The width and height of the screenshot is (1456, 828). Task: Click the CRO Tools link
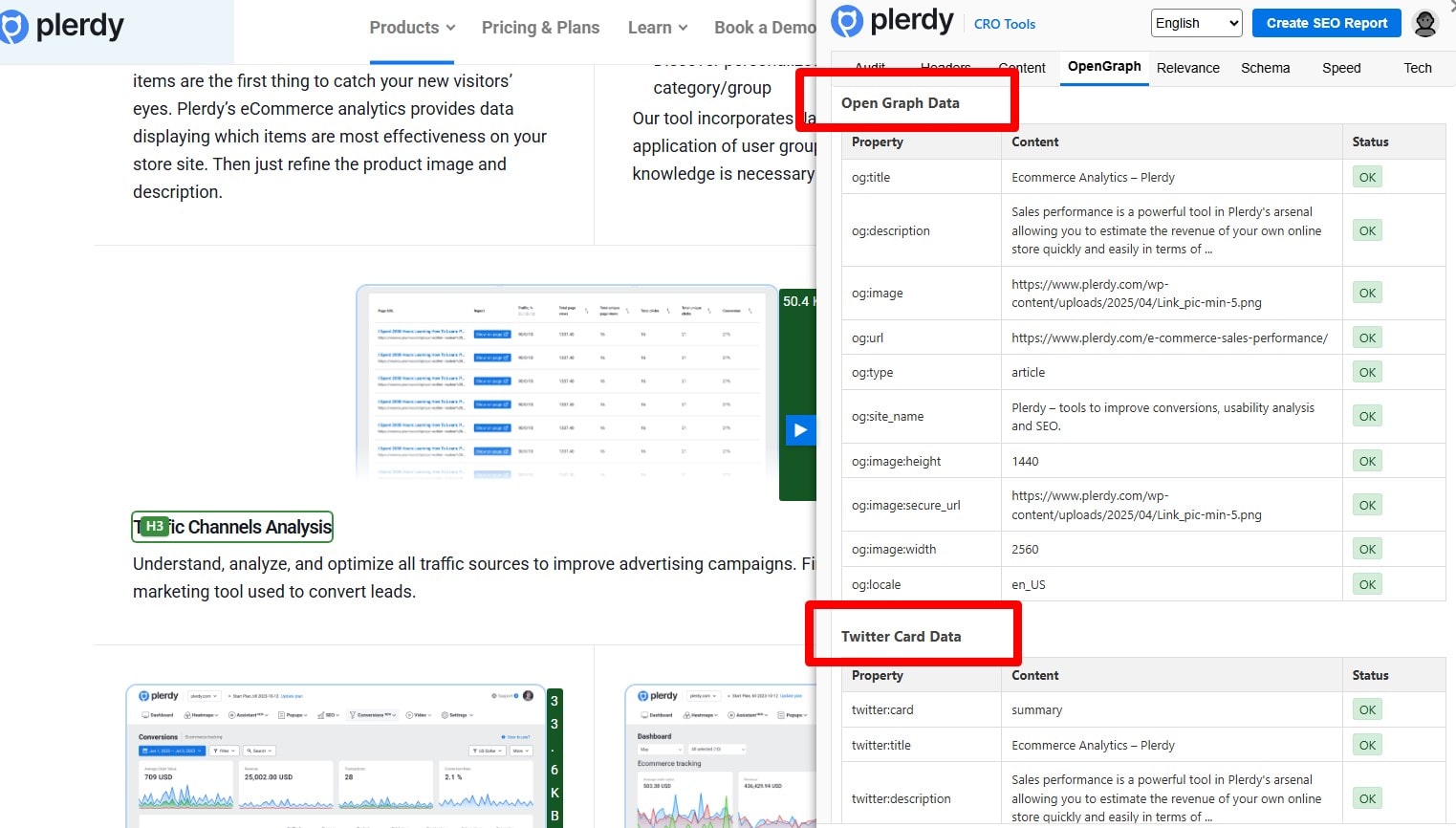1004,24
